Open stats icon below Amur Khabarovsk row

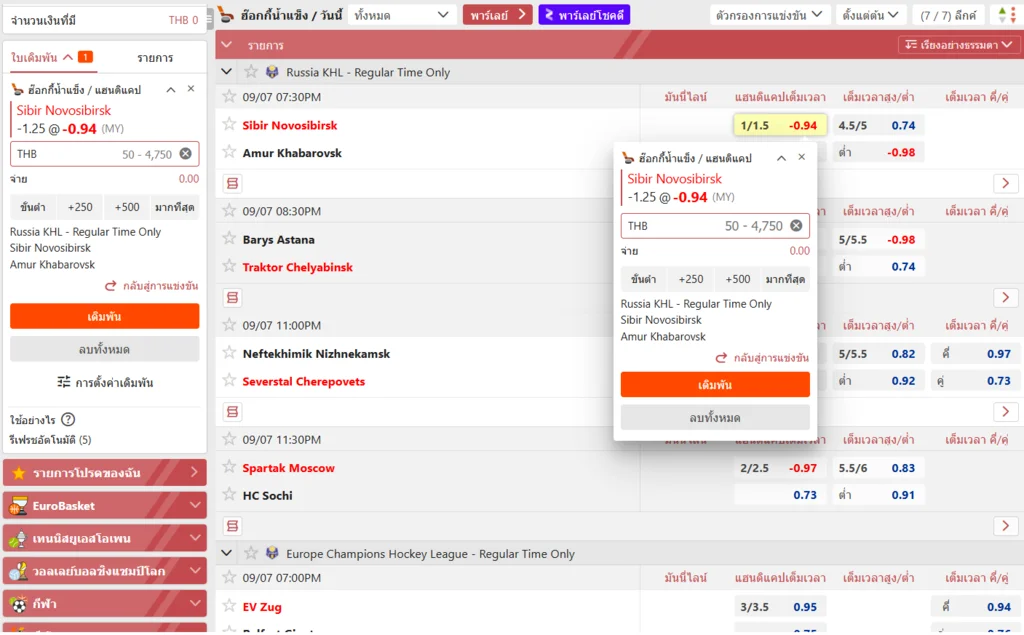(x=232, y=183)
